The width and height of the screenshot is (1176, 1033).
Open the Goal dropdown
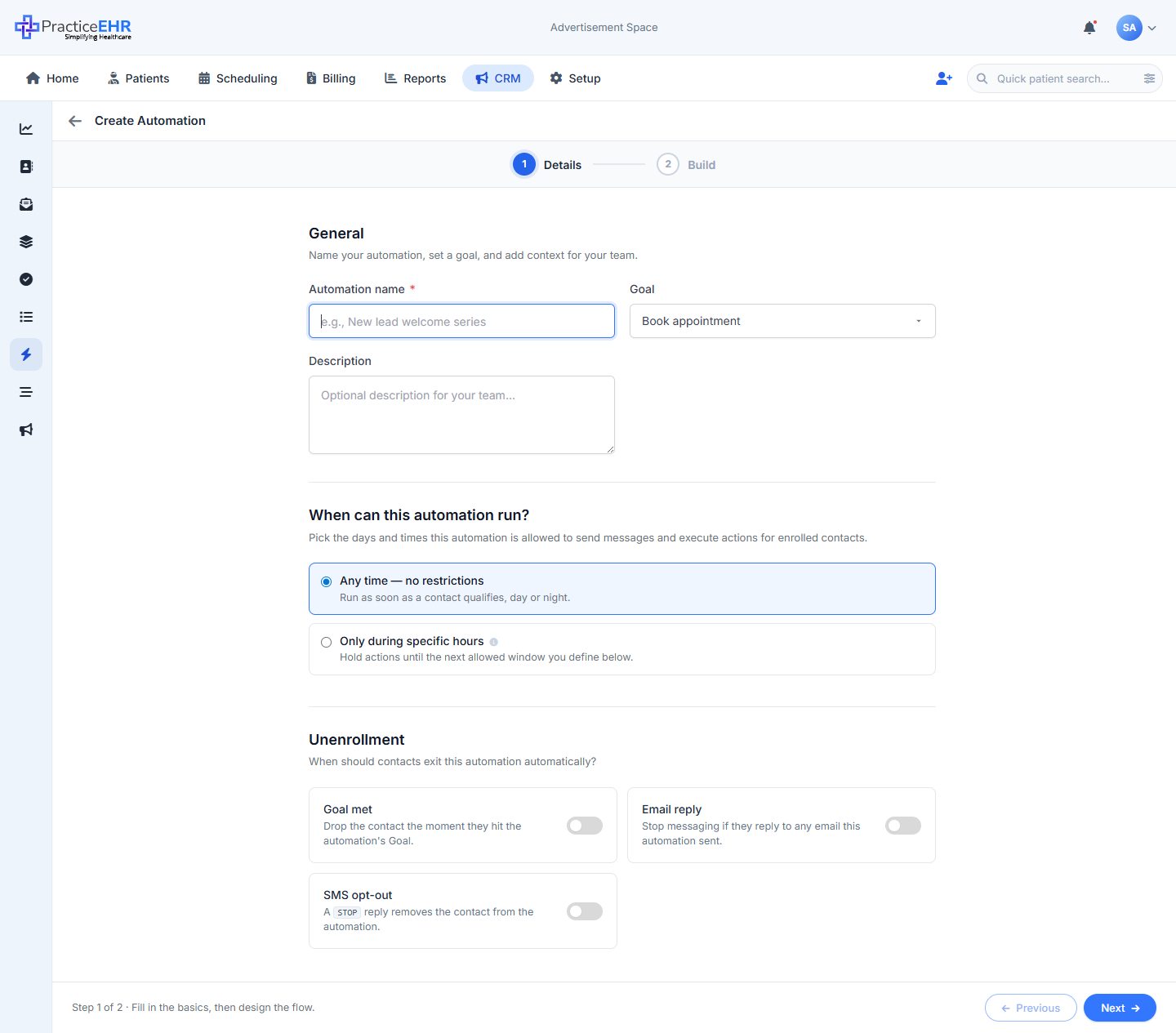782,321
